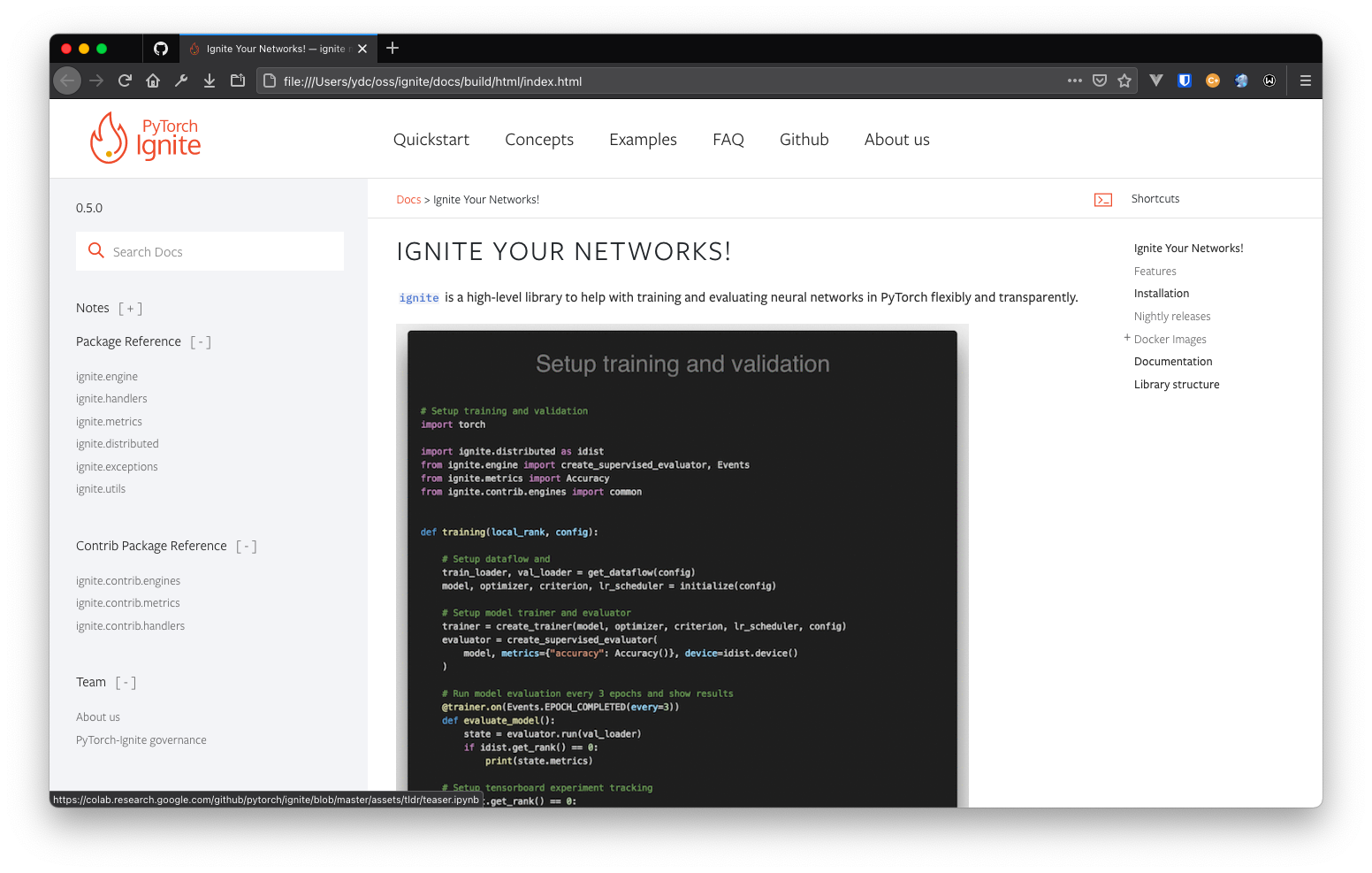Reload the current page
The height and width of the screenshot is (873, 1372).
[125, 80]
